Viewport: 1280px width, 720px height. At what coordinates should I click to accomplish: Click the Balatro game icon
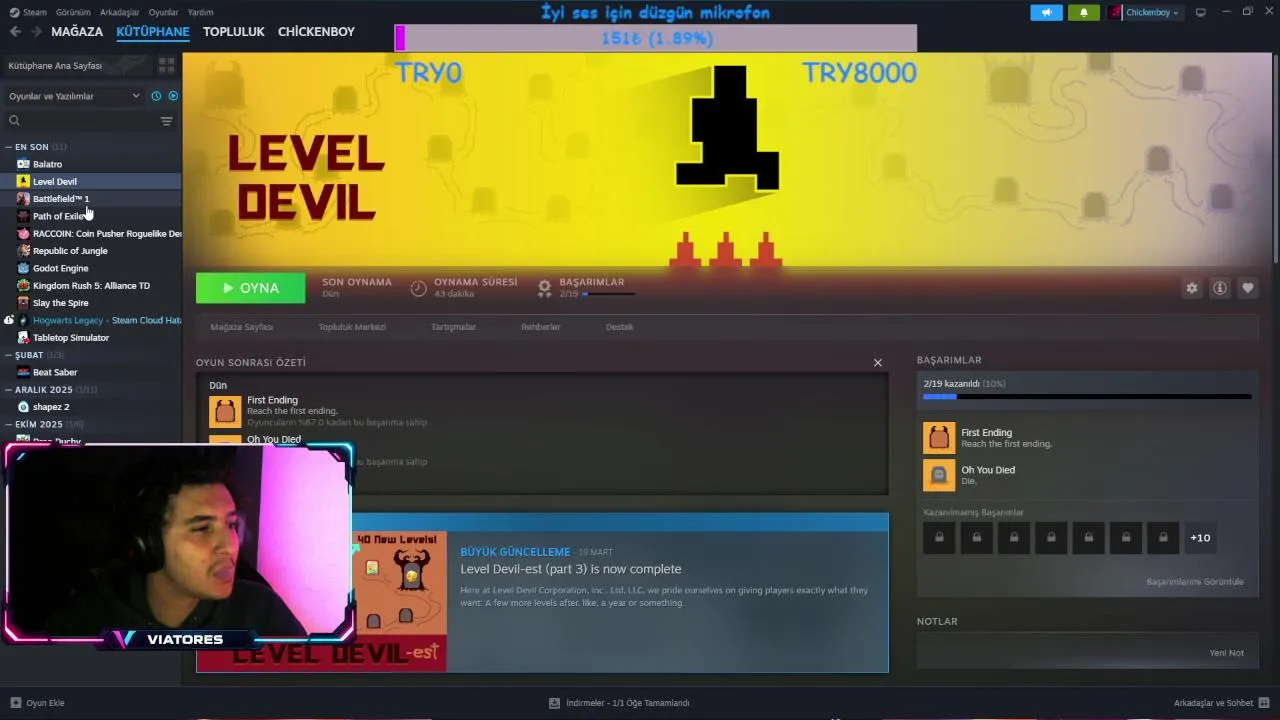coord(23,164)
